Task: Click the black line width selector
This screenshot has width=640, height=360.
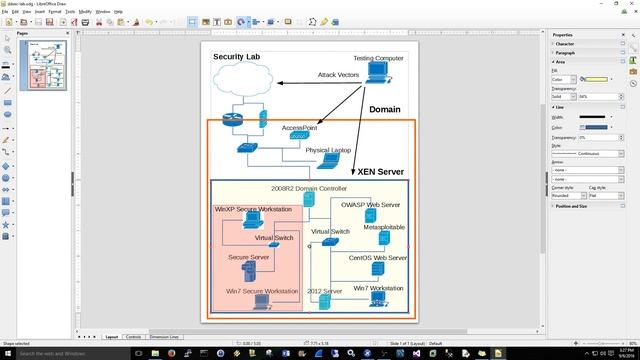Action: 592,117
